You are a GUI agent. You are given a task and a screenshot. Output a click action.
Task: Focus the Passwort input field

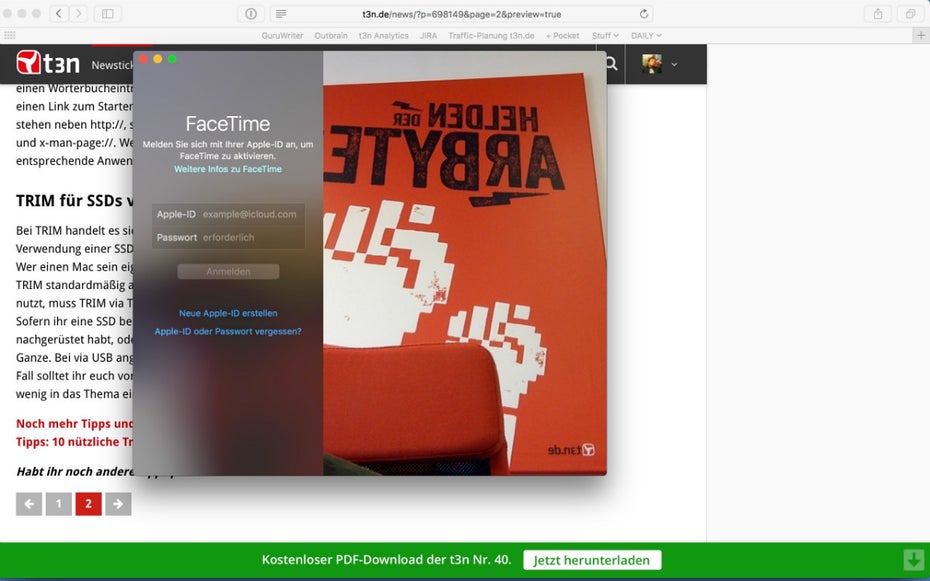(x=228, y=237)
